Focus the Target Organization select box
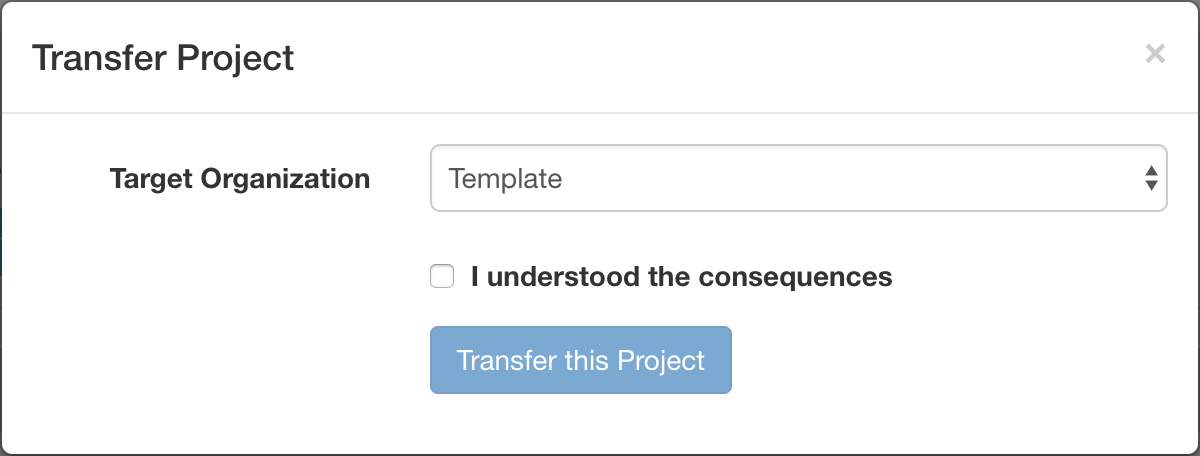This screenshot has width=1200, height=456. tap(798, 179)
